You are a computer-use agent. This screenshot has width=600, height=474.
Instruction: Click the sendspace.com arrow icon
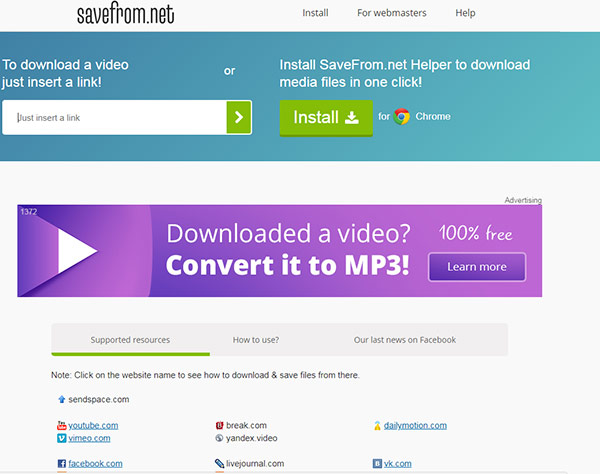click(x=62, y=399)
